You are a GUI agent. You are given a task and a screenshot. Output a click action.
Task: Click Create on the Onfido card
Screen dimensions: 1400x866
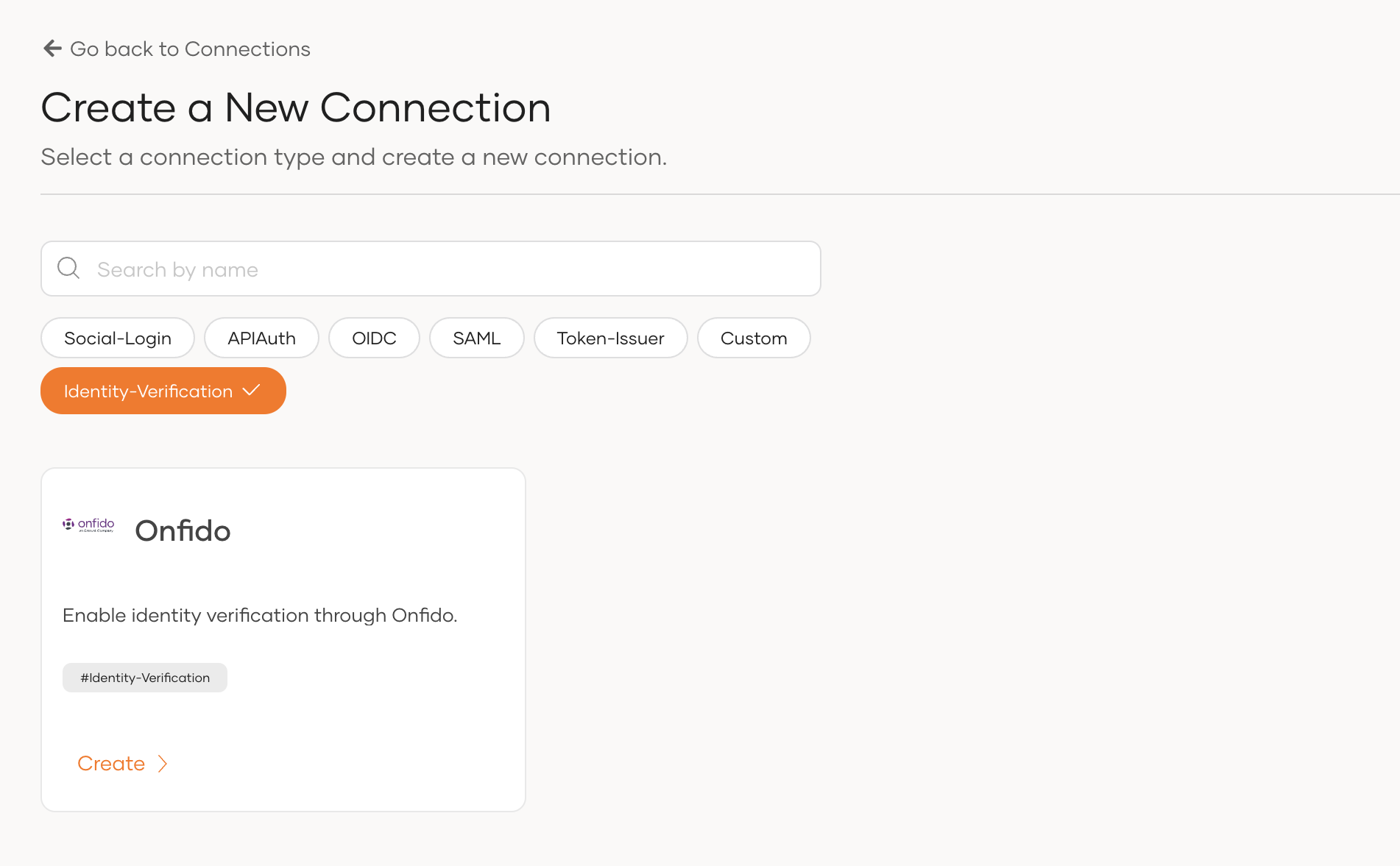[111, 764]
